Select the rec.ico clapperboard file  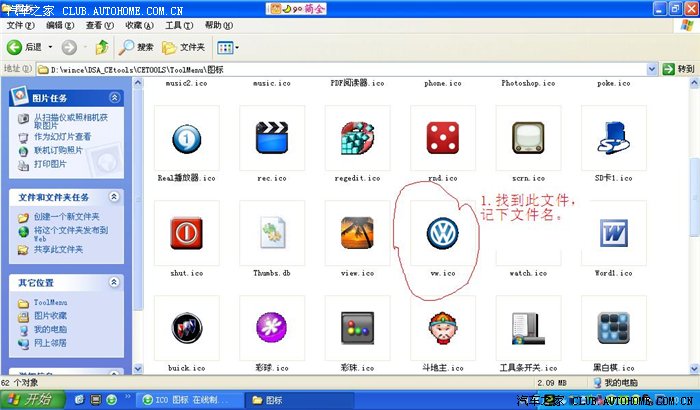tap(271, 138)
